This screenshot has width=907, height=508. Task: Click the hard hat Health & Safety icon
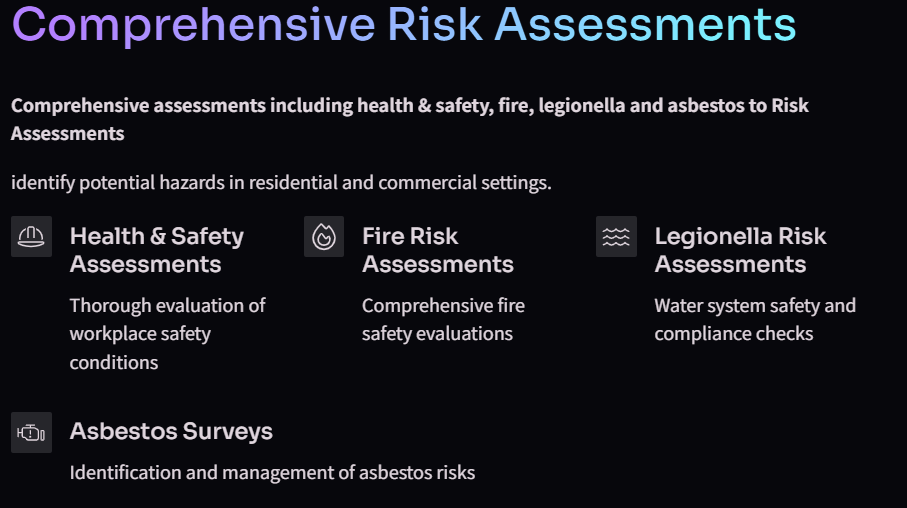[x=31, y=237]
